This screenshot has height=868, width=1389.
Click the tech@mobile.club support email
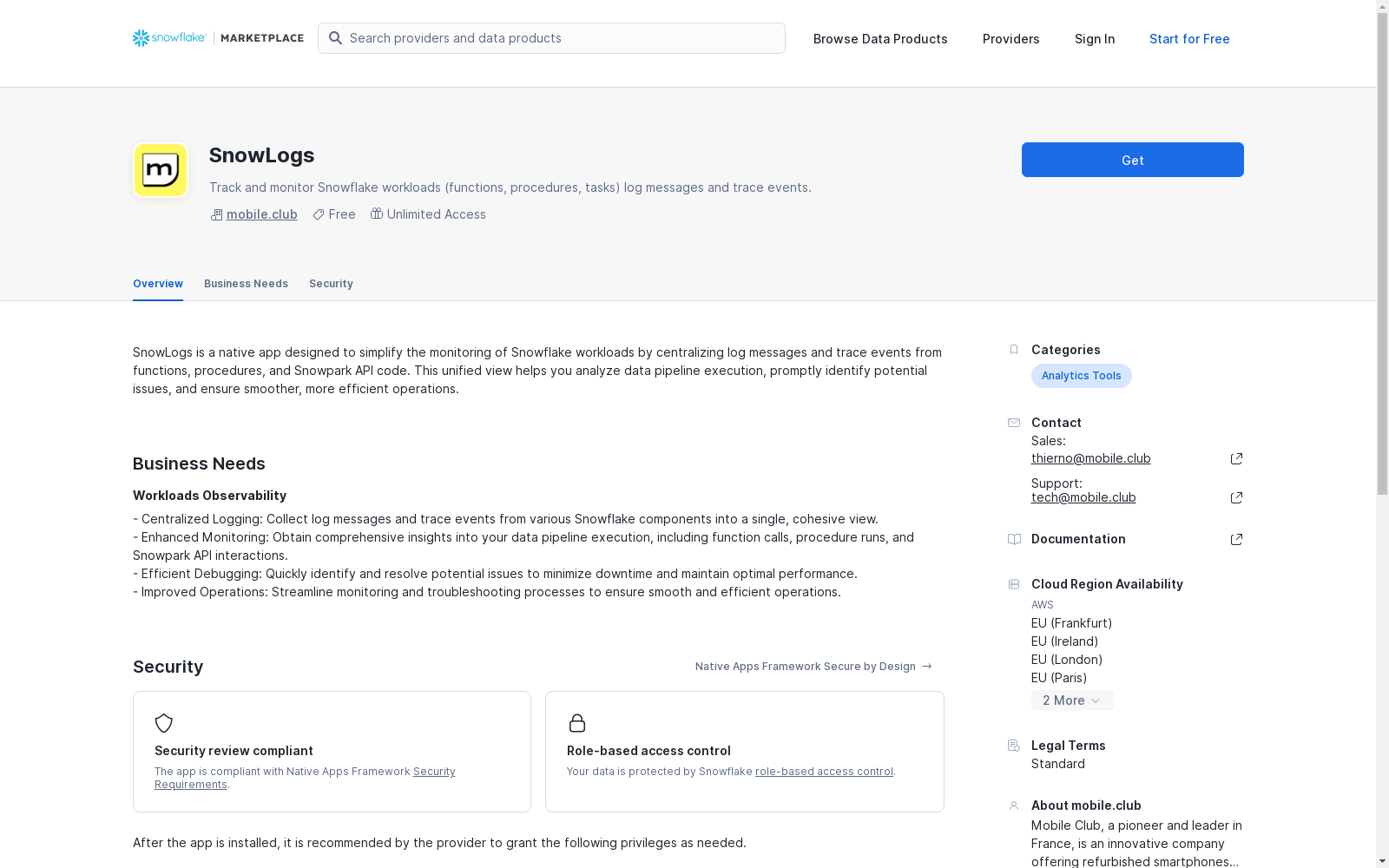[1083, 497]
